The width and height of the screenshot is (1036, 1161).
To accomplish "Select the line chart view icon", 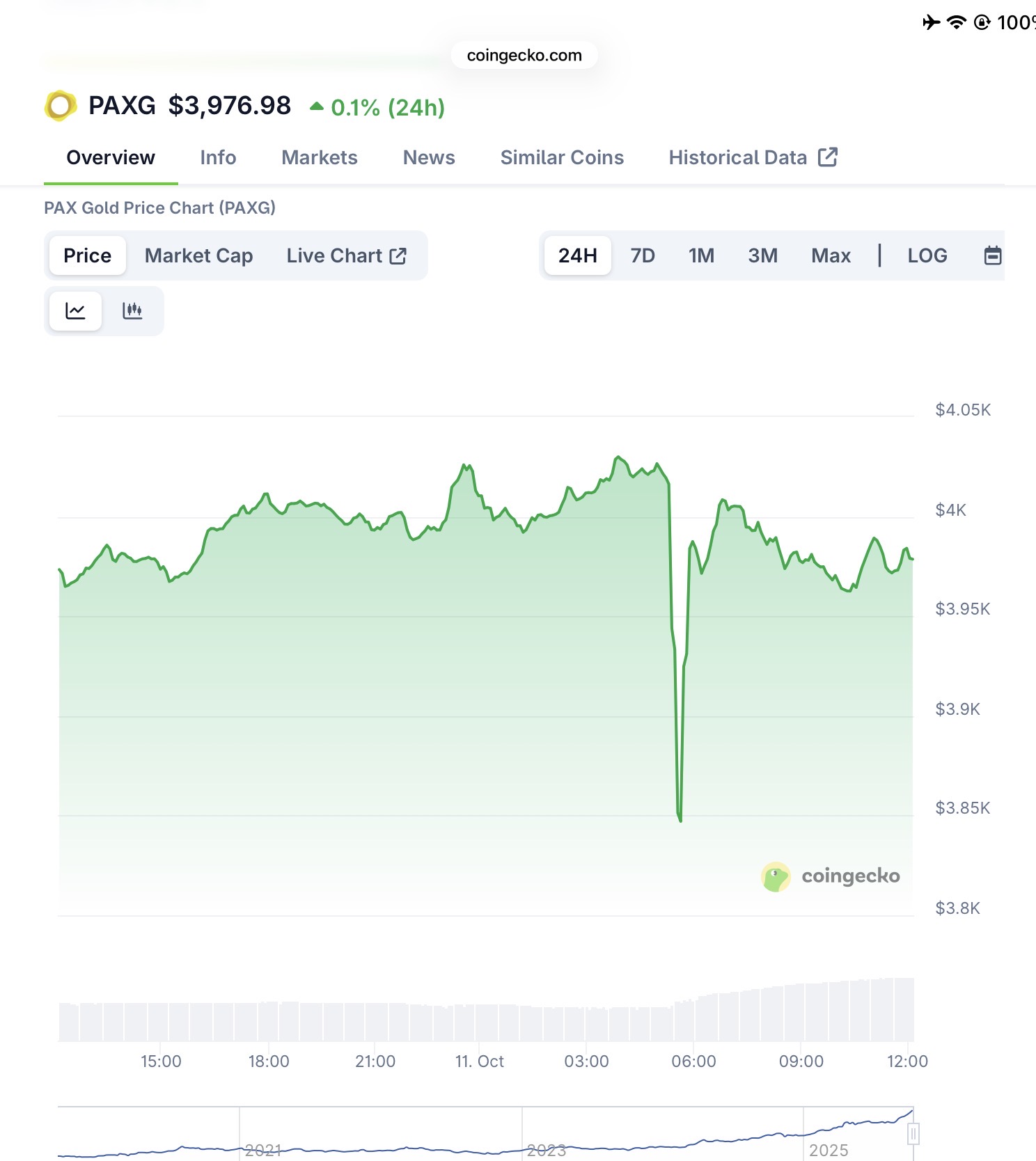I will pyautogui.click(x=75, y=310).
